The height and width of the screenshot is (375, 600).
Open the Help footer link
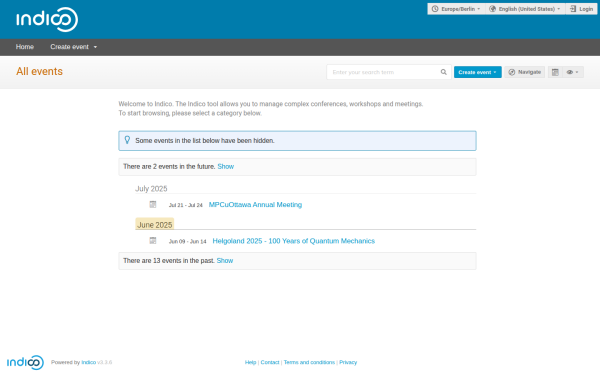coord(250,362)
